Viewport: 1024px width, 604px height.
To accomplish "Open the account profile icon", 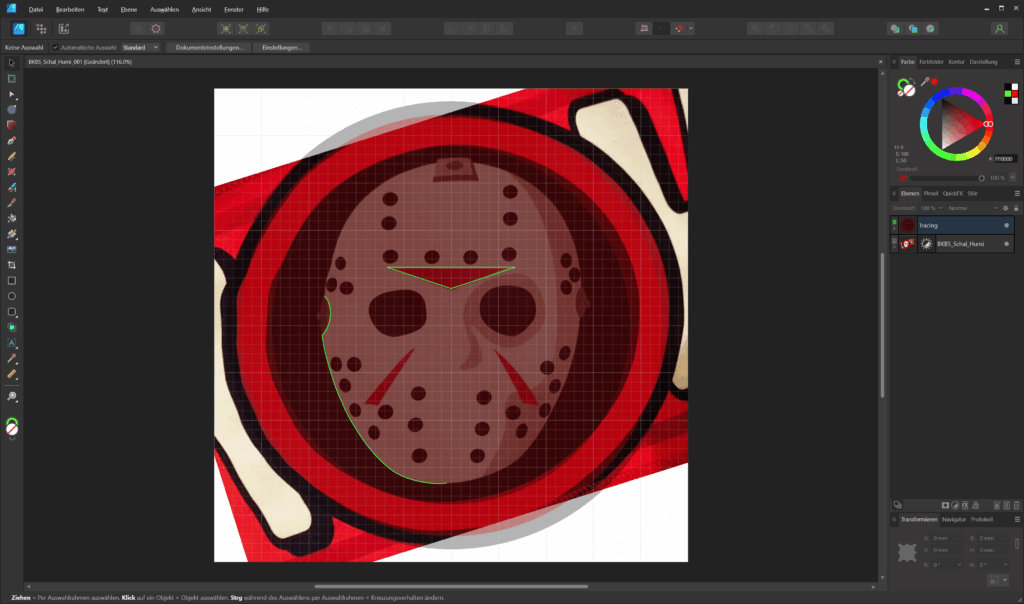I will (999, 29).
